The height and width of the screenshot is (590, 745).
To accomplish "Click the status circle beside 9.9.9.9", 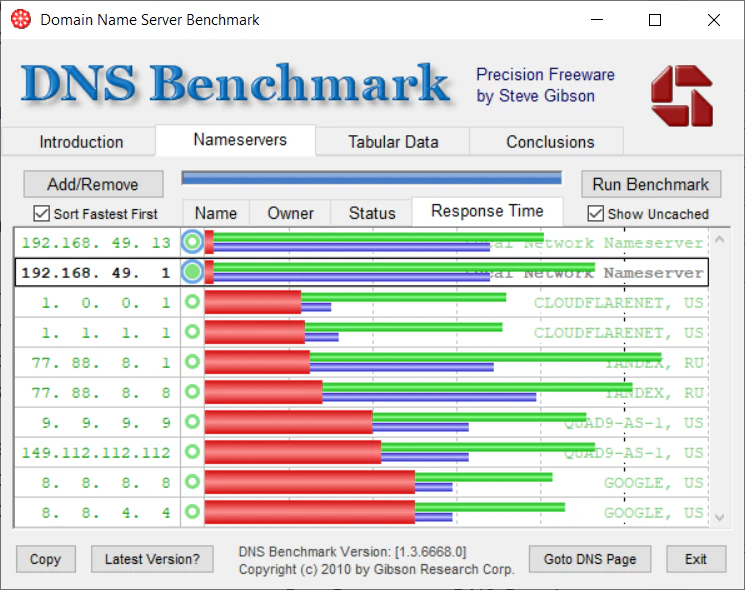I will [192, 422].
